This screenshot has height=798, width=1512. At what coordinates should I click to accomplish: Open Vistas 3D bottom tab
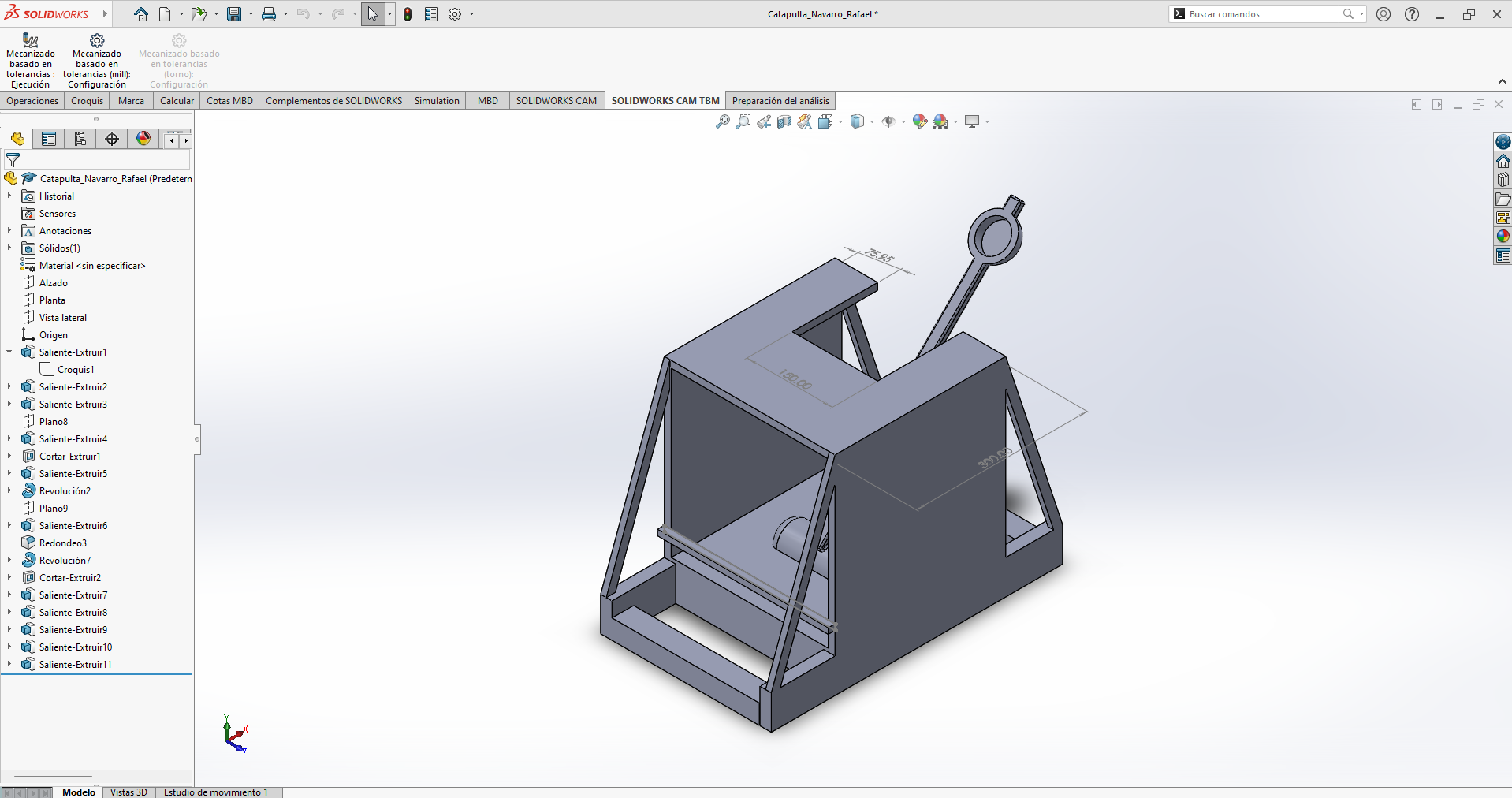128,792
